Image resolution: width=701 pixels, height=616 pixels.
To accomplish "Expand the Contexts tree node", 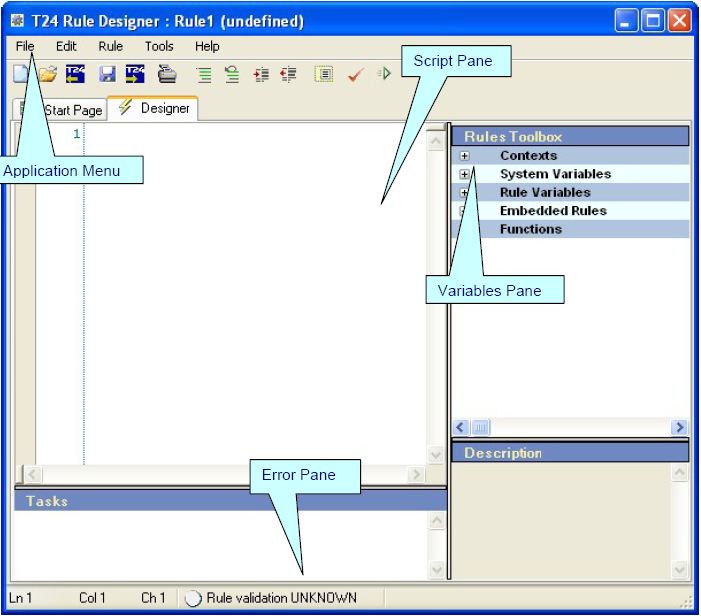I will click(x=465, y=156).
